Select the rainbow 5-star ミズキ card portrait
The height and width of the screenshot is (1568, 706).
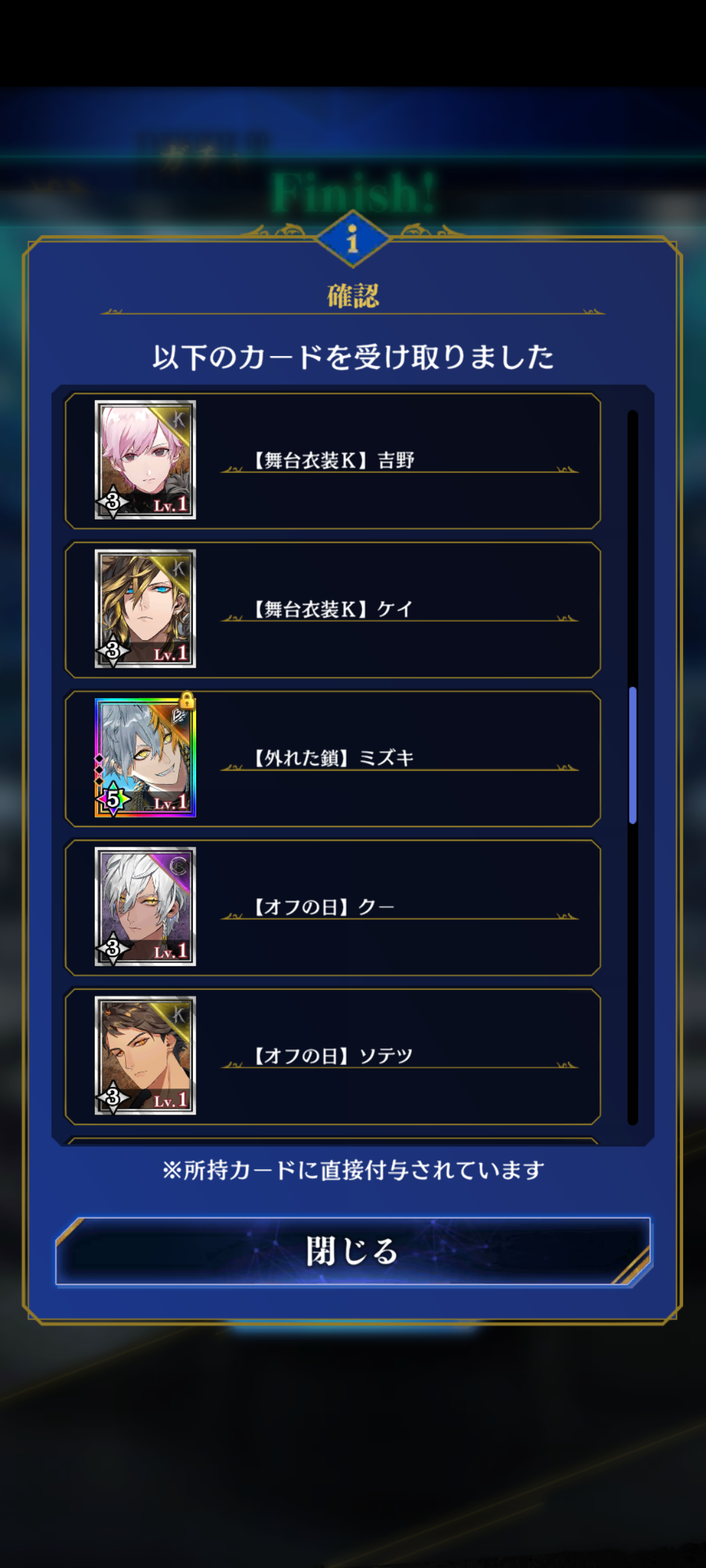145,758
